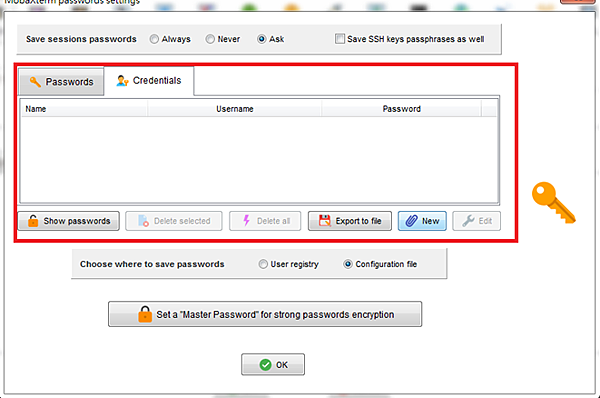Open the Credentials tab
The width and height of the screenshot is (600, 398).
149,80
